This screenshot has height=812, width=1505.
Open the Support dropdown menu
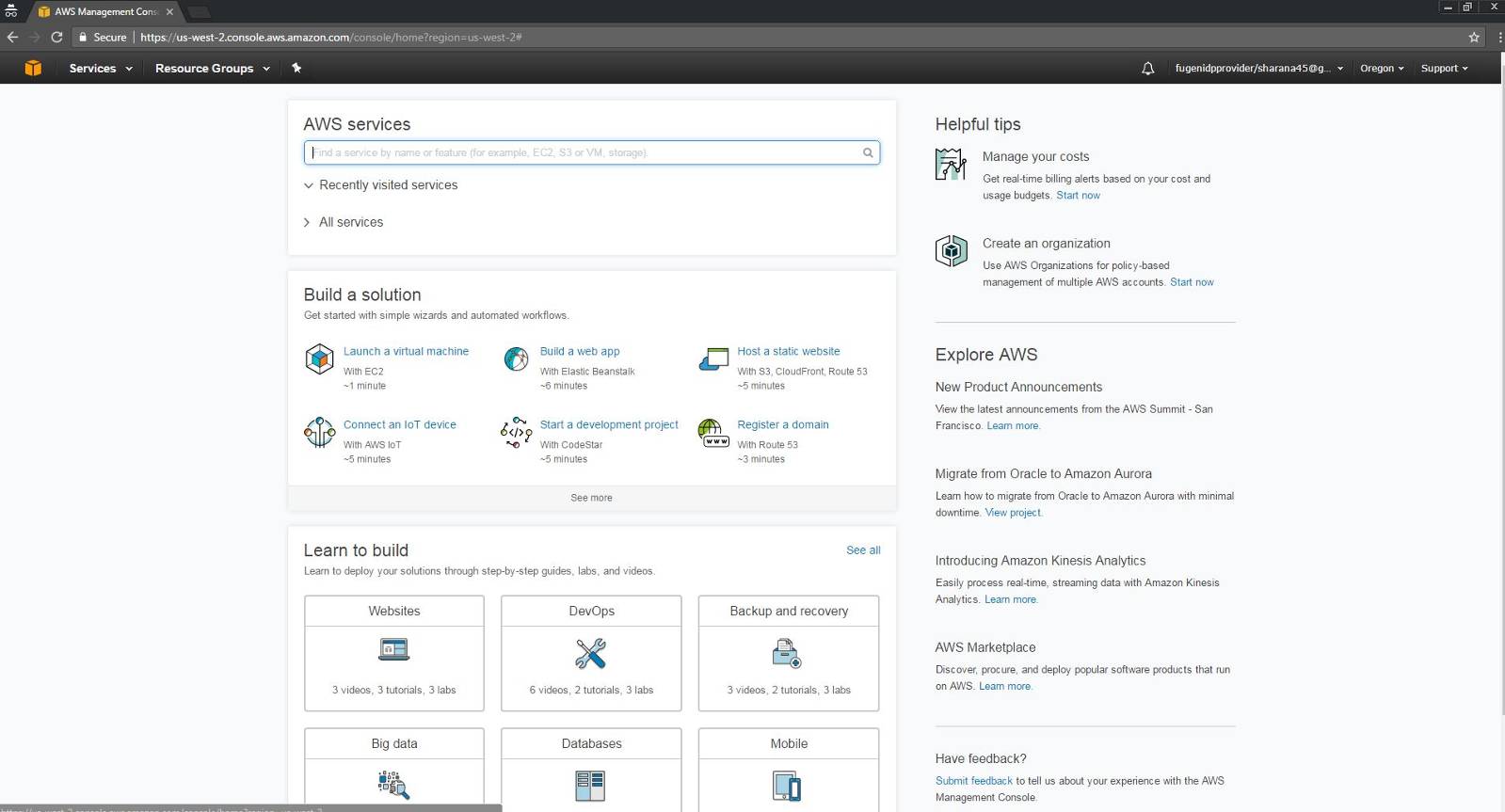click(x=1444, y=69)
